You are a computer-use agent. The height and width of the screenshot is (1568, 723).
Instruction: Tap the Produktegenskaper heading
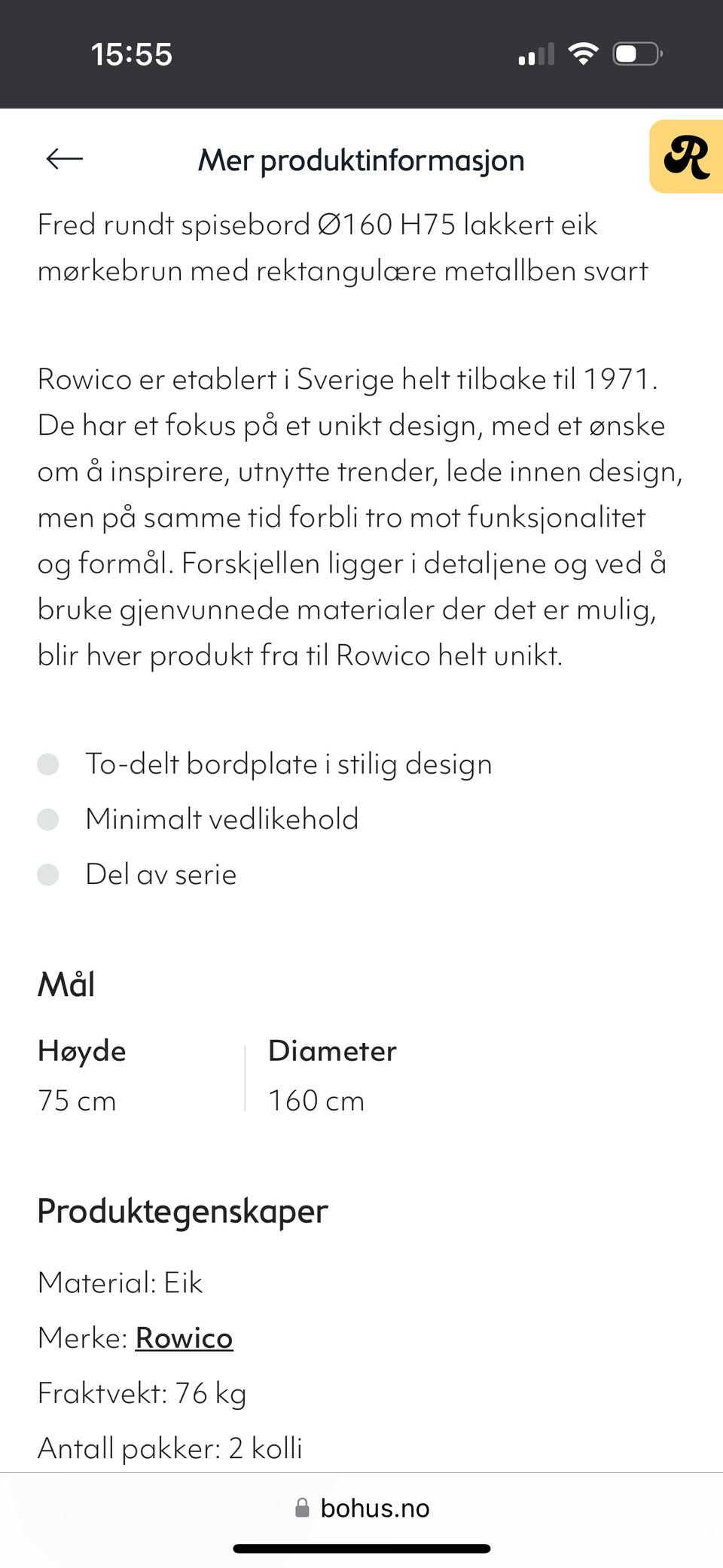[x=182, y=1212]
